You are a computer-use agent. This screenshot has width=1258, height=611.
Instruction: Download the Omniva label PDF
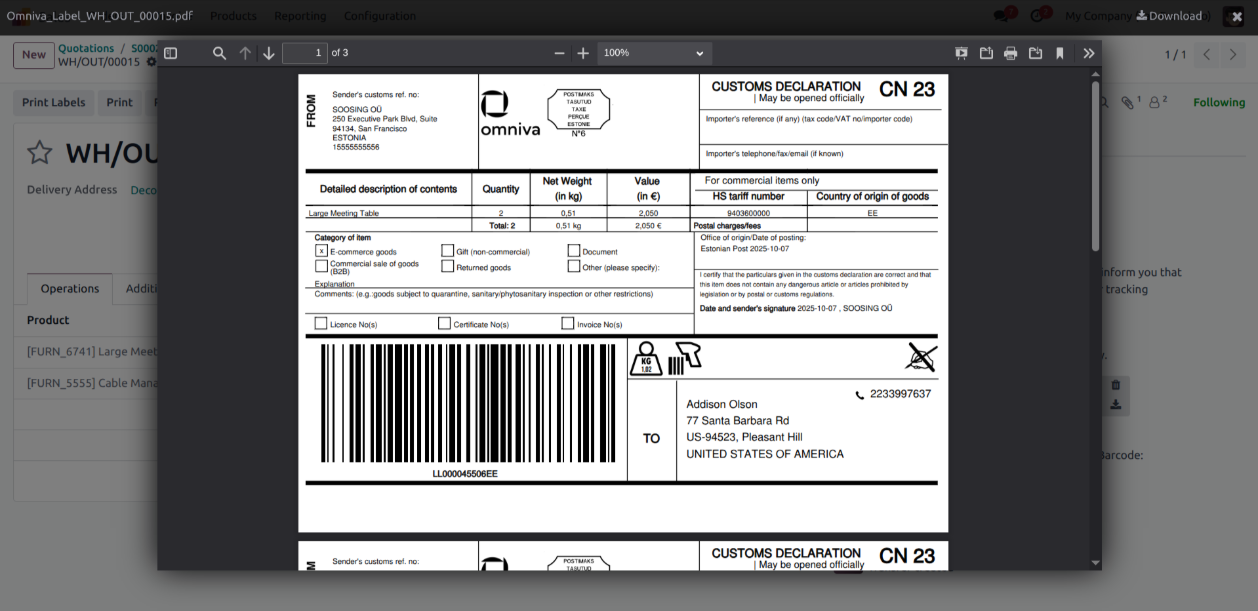tap(1168, 16)
